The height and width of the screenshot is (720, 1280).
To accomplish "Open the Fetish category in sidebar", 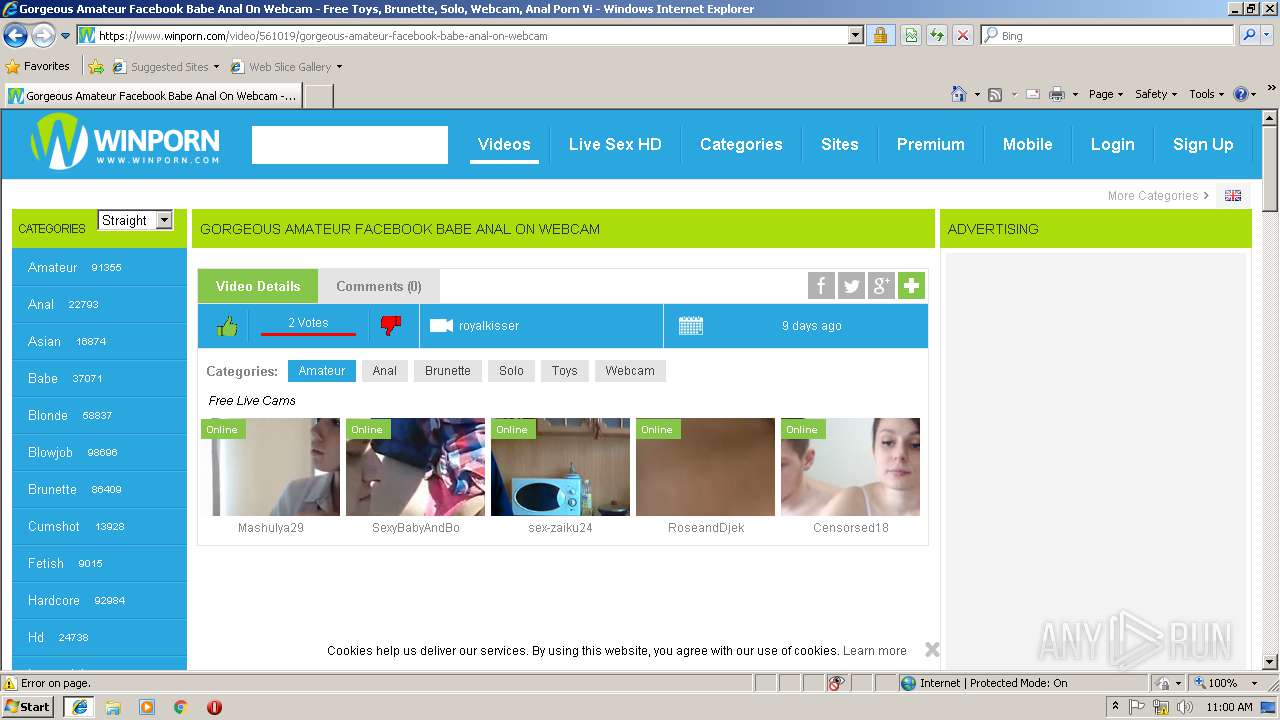I will (x=99, y=563).
